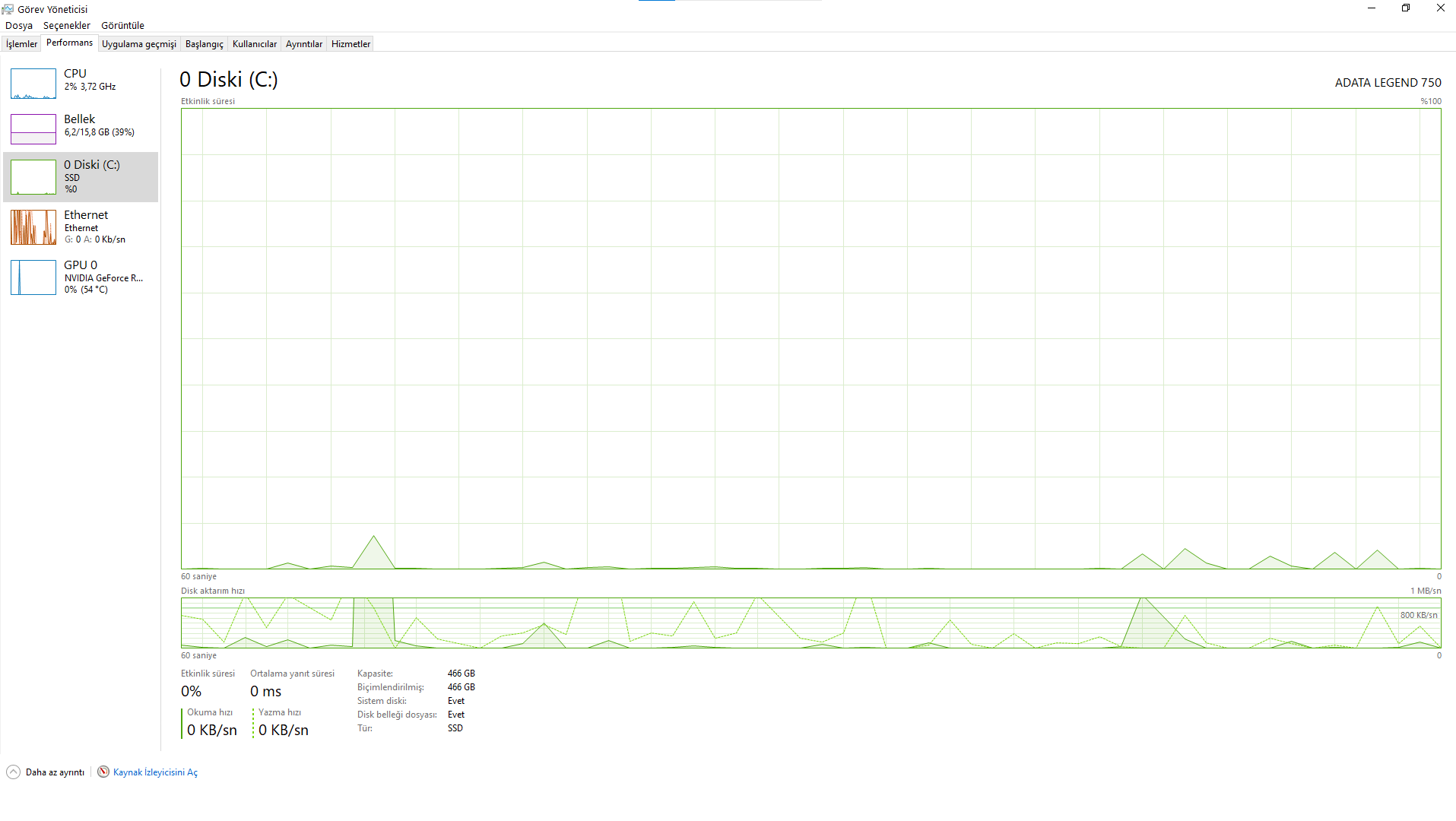This screenshot has width=1456, height=821.
Task: Click the ADATA LEGEND 750 disk model text
Action: pyautogui.click(x=1388, y=83)
